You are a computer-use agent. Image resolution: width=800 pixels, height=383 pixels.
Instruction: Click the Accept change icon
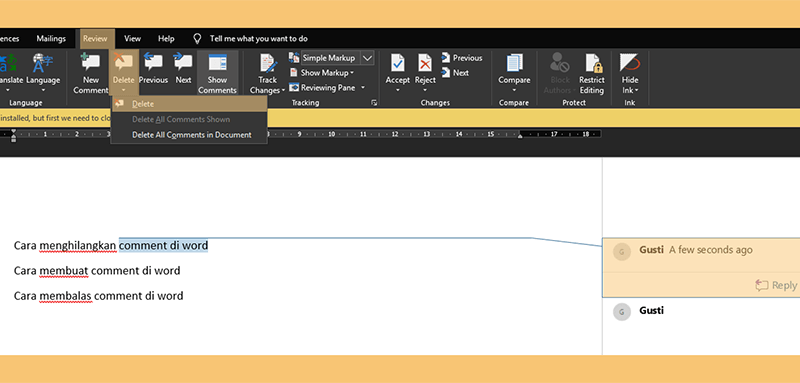click(x=397, y=63)
